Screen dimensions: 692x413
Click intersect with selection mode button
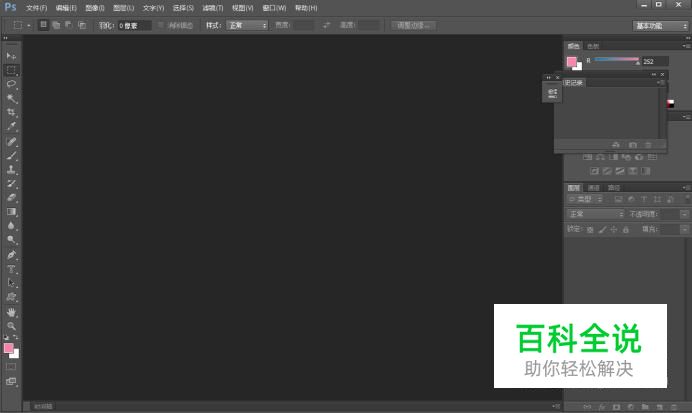coord(82,25)
